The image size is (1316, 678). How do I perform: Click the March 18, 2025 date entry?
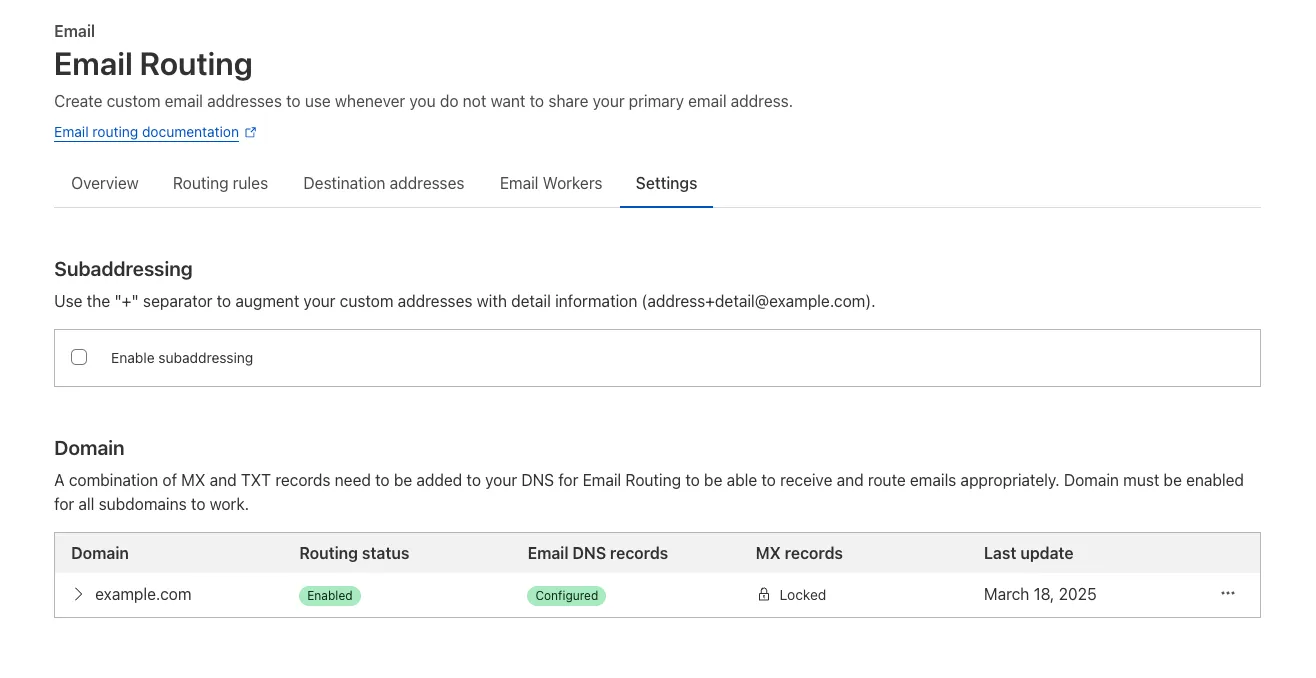[x=1040, y=594]
